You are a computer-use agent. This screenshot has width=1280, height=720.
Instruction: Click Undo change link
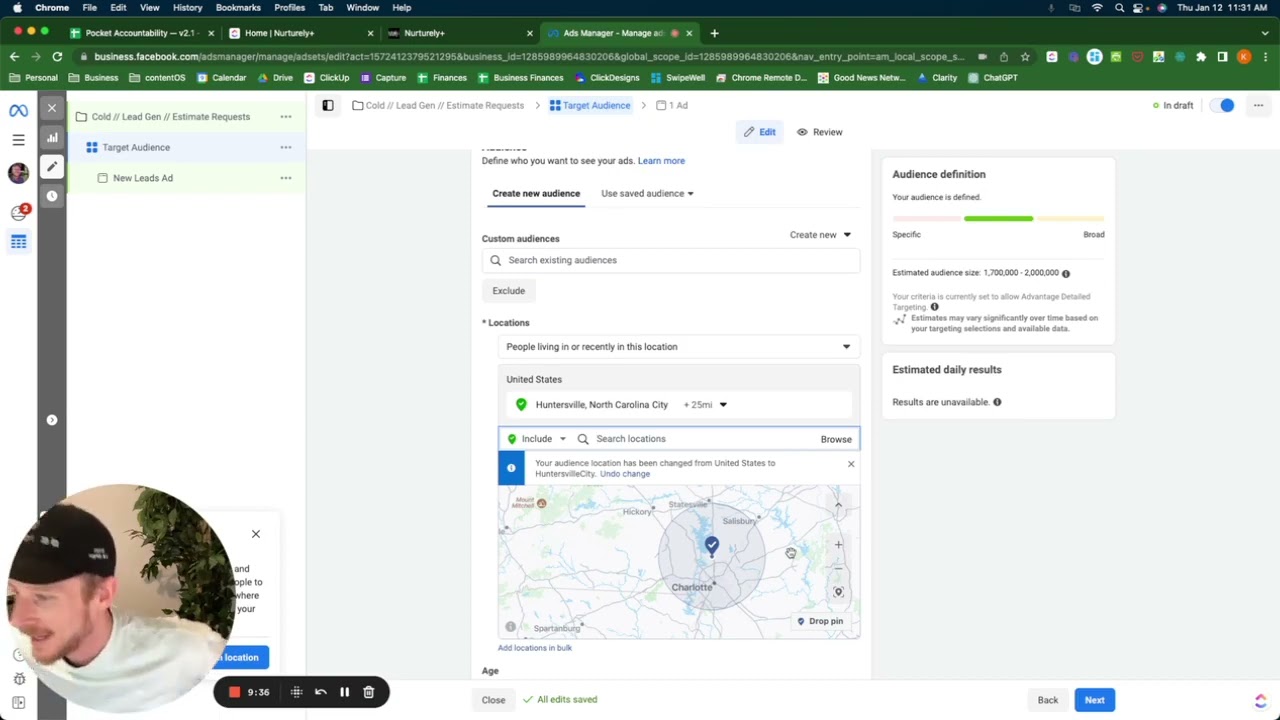625,474
